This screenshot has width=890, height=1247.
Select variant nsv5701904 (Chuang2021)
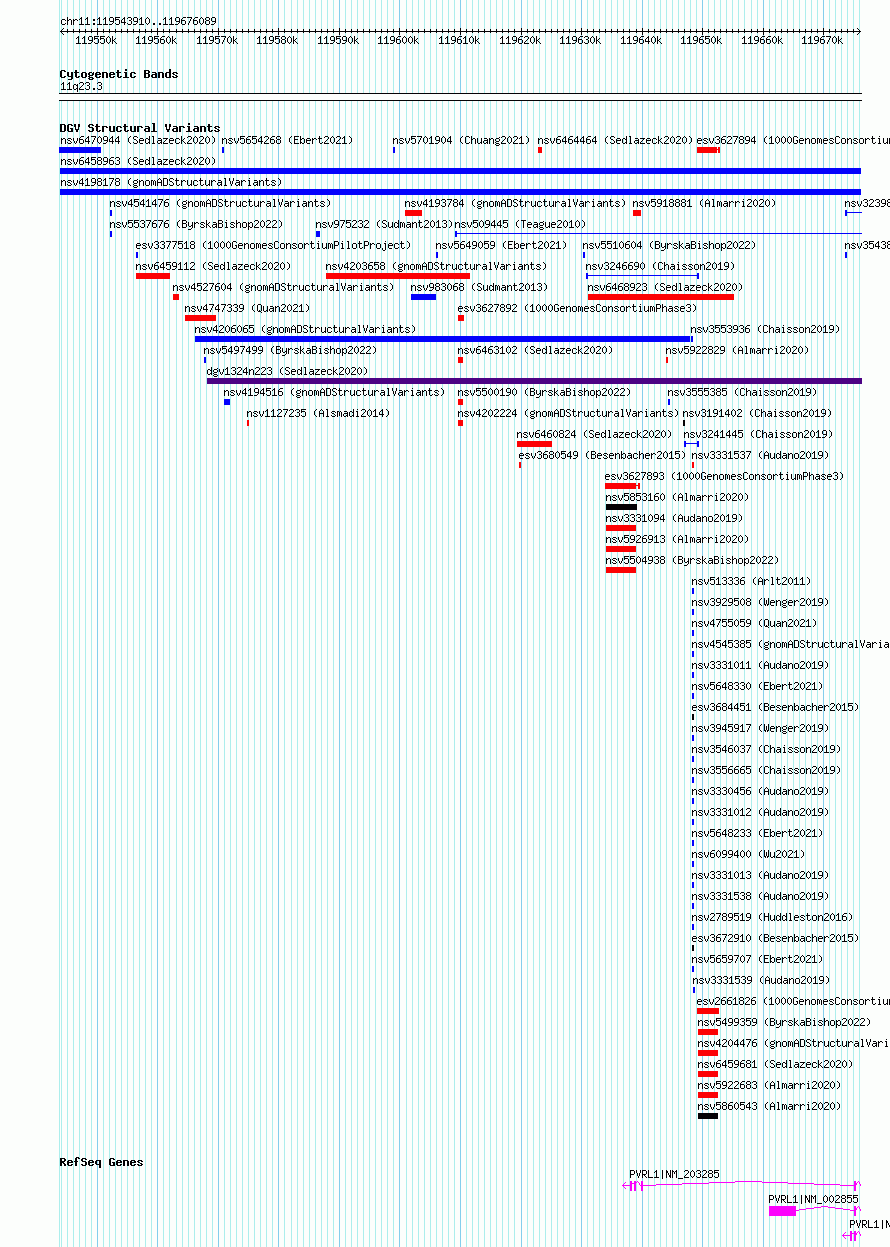click(461, 140)
